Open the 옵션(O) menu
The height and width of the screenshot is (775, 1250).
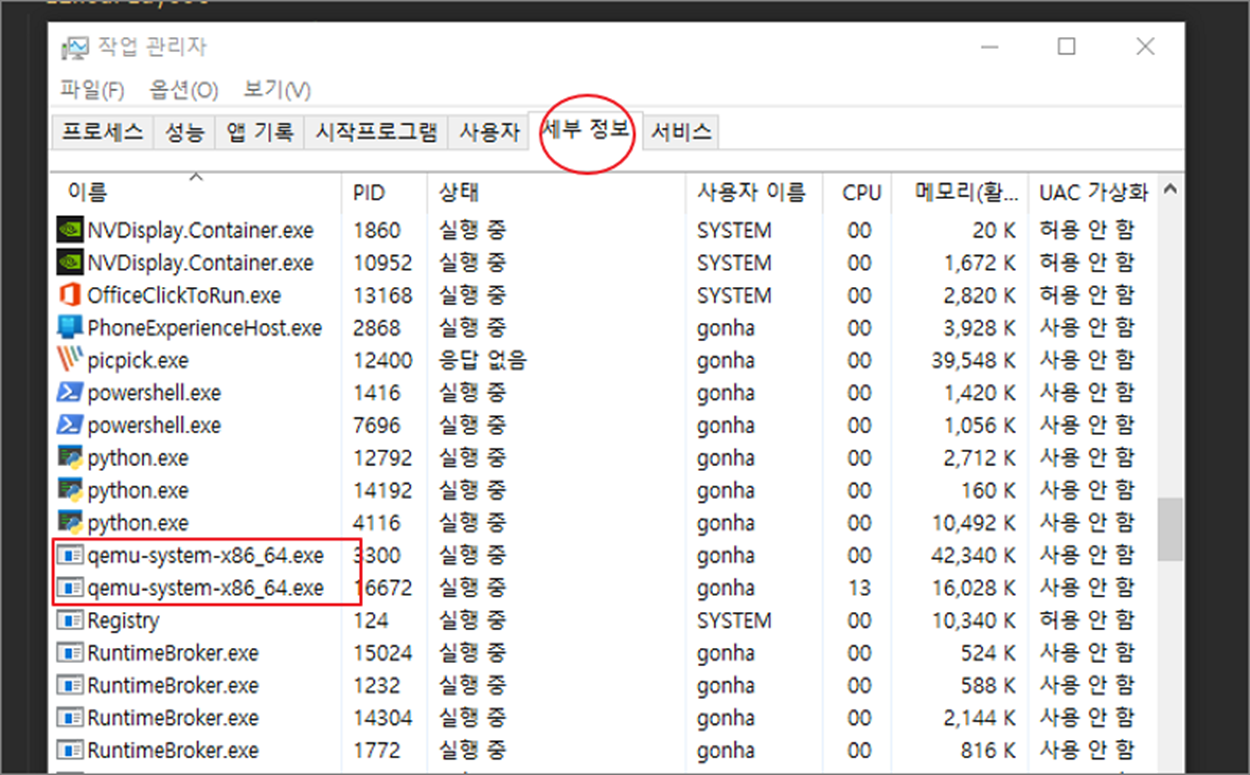184,90
